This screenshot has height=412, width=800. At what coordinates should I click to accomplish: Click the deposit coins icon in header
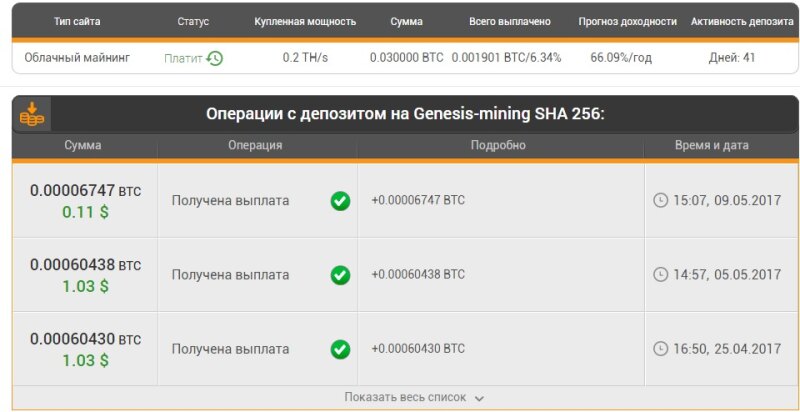[32, 114]
